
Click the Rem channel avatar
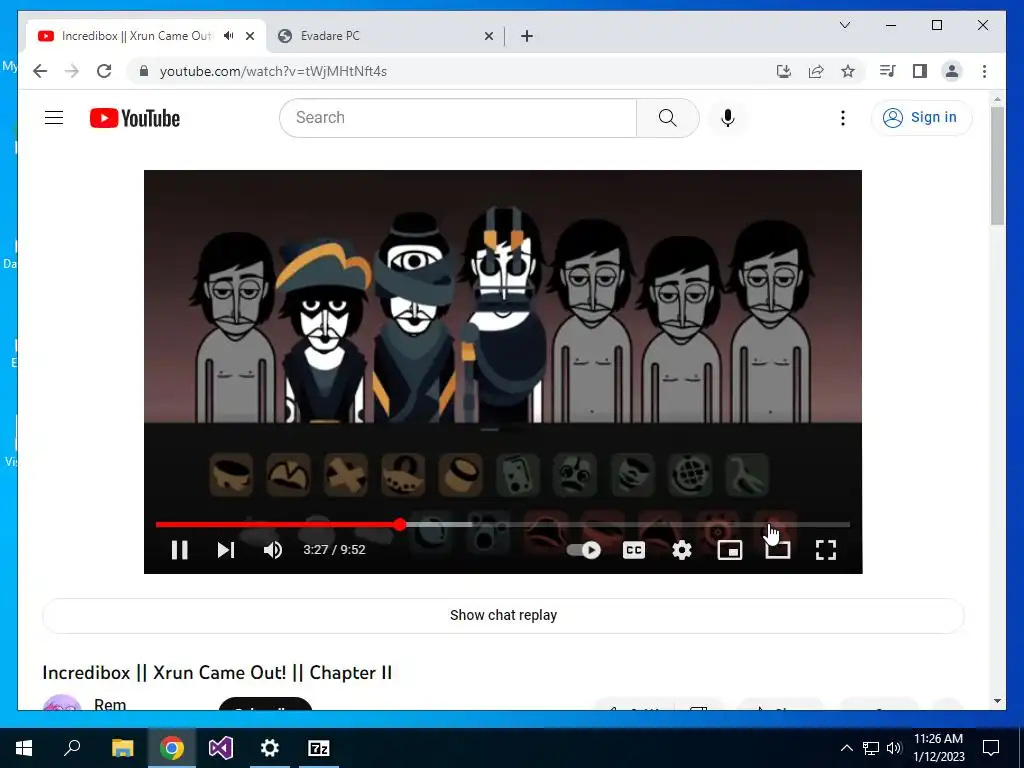(61, 703)
